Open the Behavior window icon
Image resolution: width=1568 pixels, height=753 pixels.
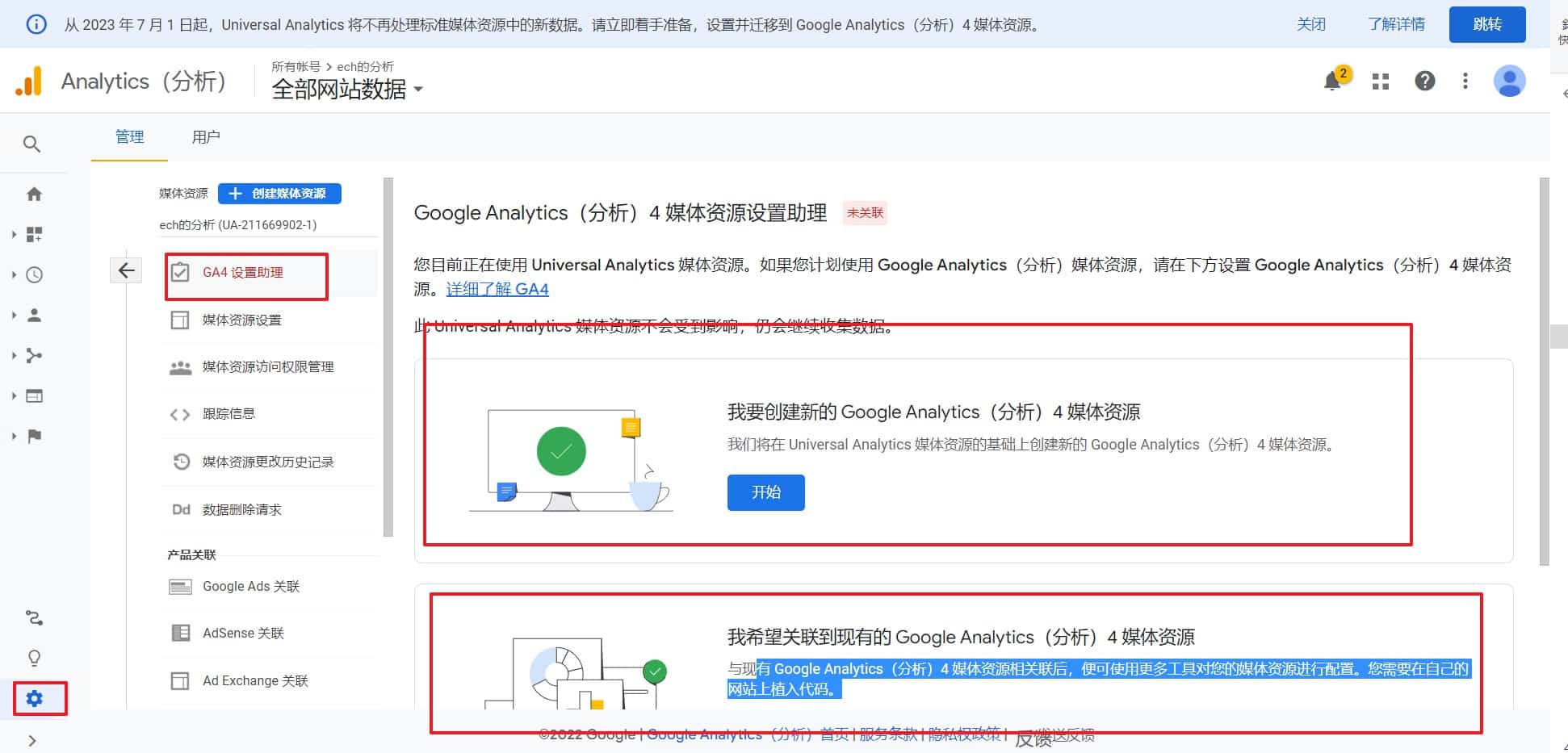click(x=34, y=395)
